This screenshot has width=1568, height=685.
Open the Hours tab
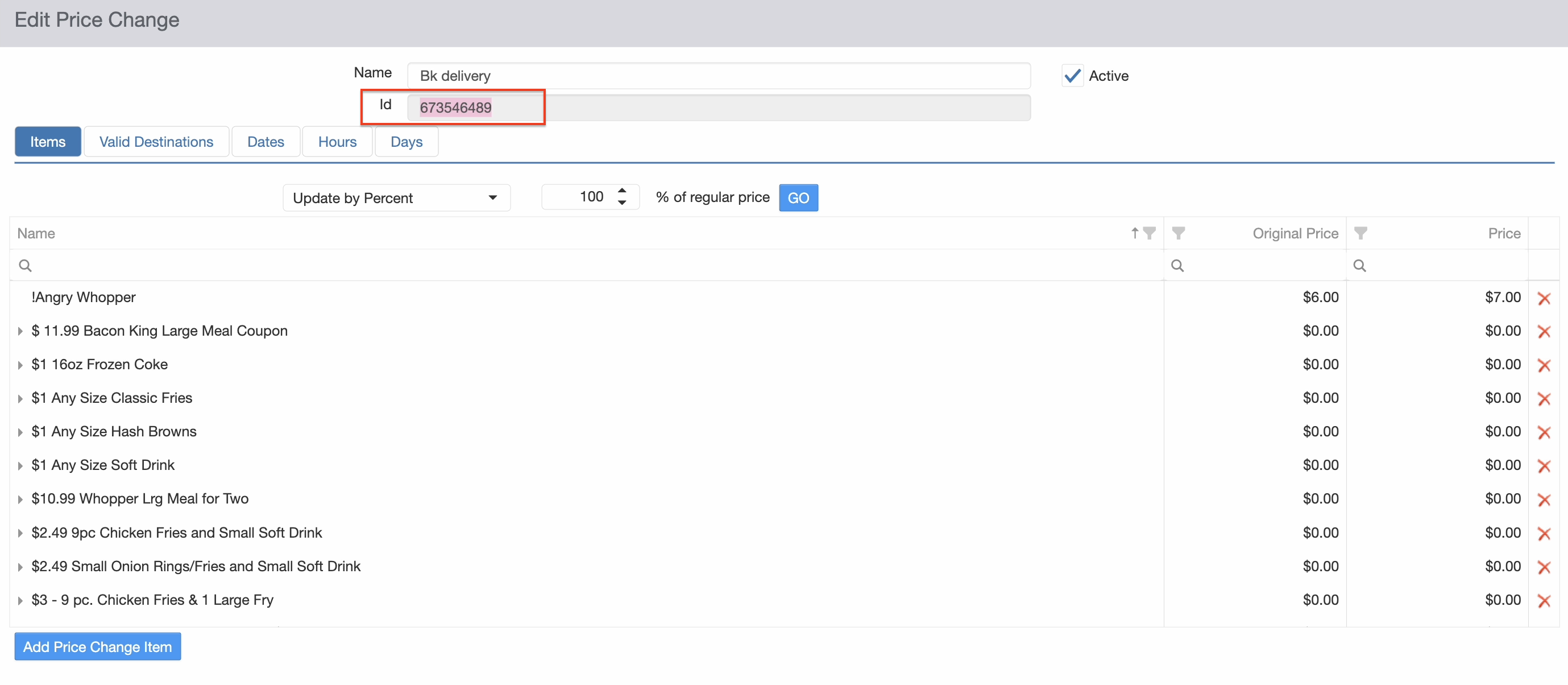pos(337,142)
